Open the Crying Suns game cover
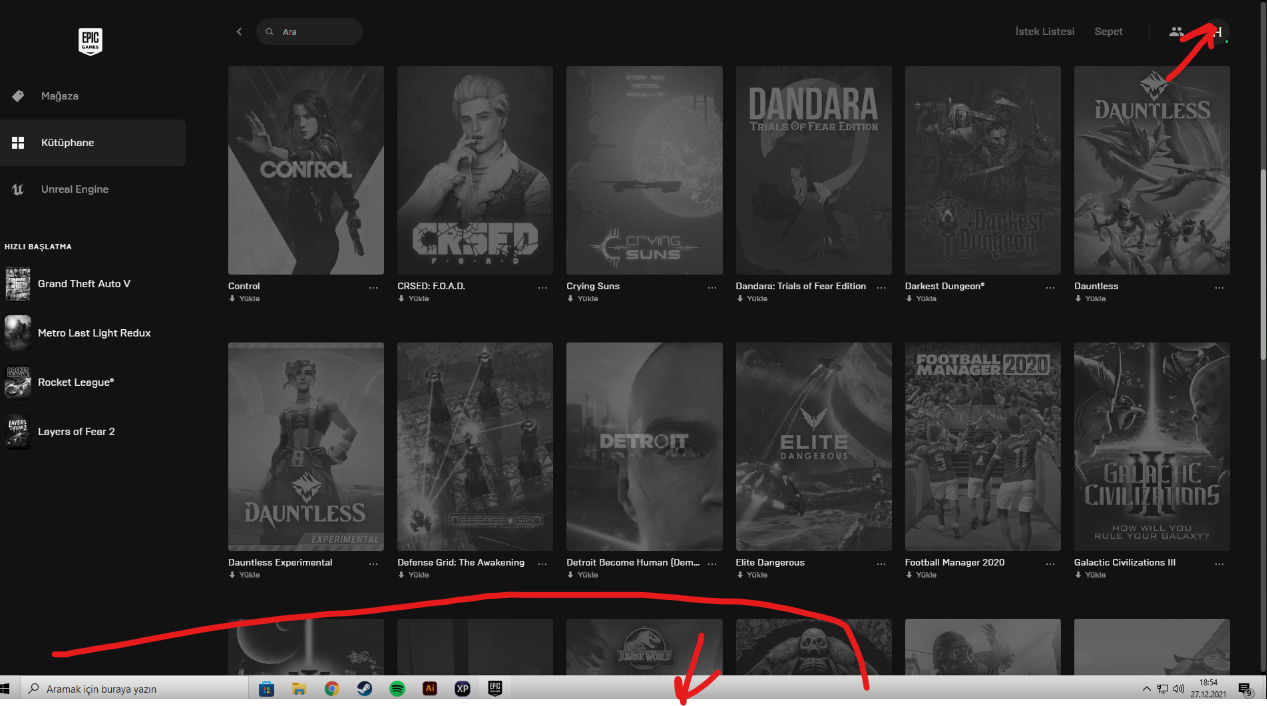The image size is (1267, 706). click(644, 170)
